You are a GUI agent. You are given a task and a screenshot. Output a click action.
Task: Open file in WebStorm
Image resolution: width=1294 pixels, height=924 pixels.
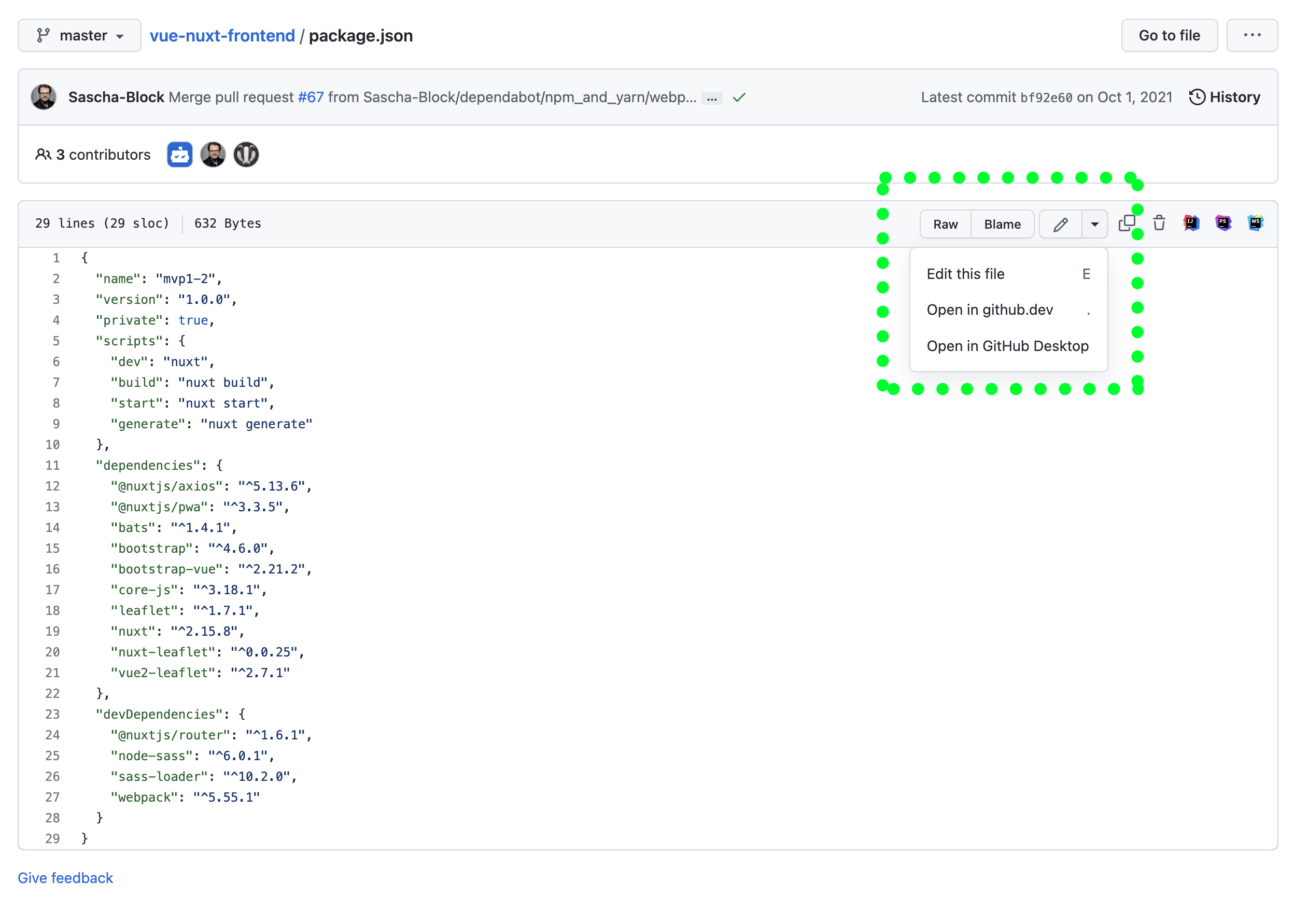(1256, 223)
